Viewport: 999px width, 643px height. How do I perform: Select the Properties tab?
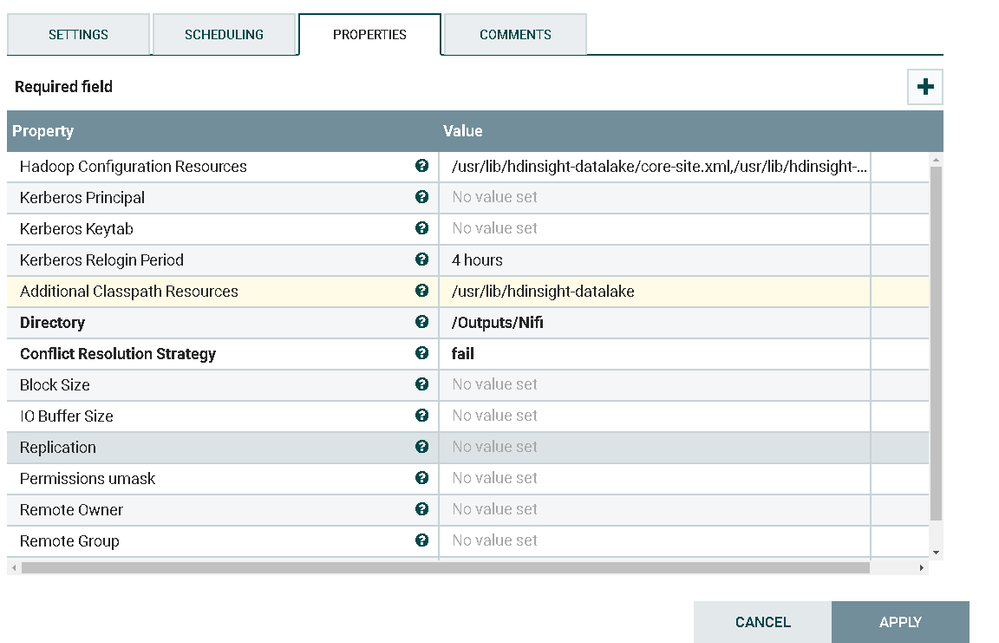[370, 34]
